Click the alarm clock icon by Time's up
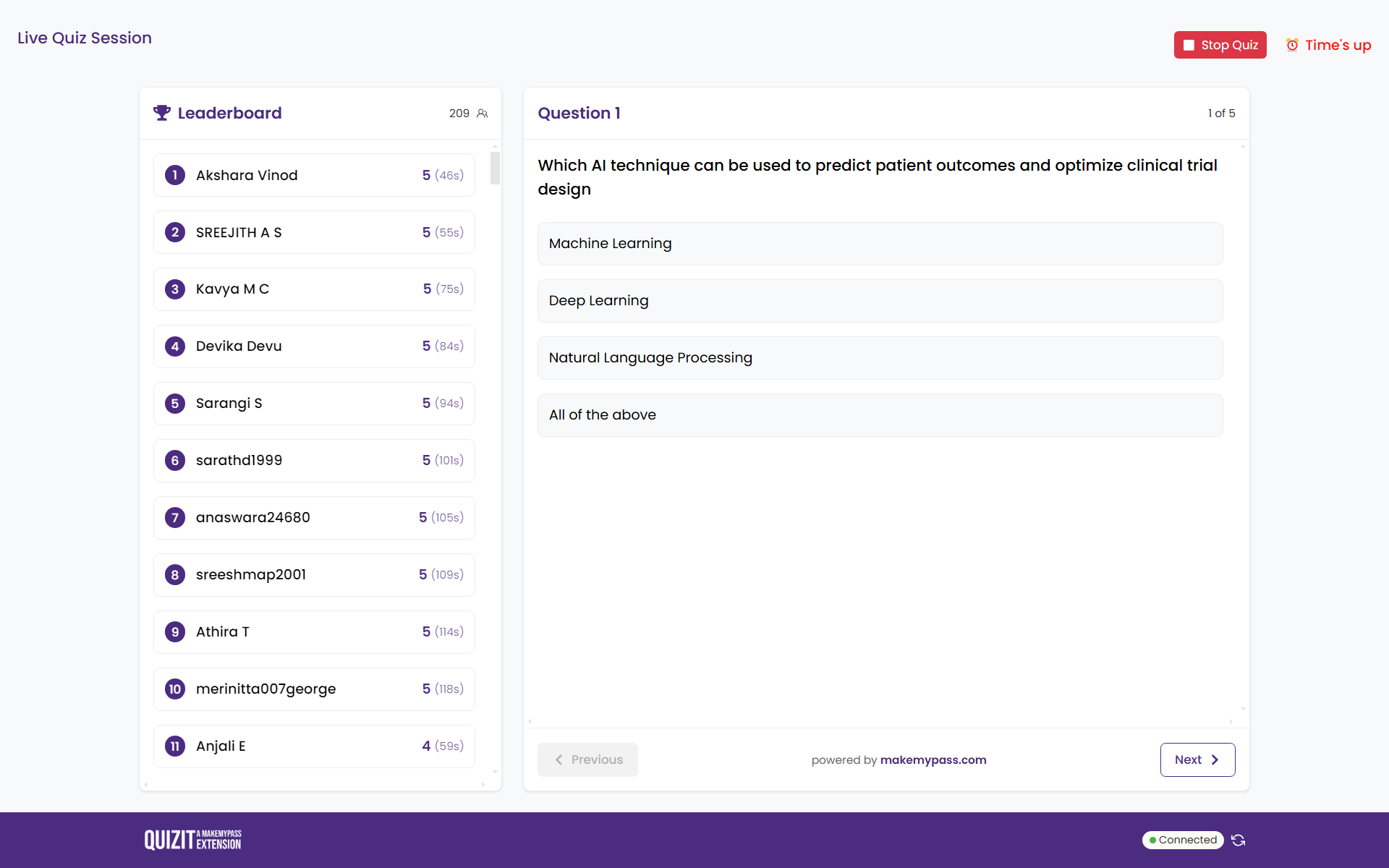Screen dimensions: 1389x868 point(1292,45)
